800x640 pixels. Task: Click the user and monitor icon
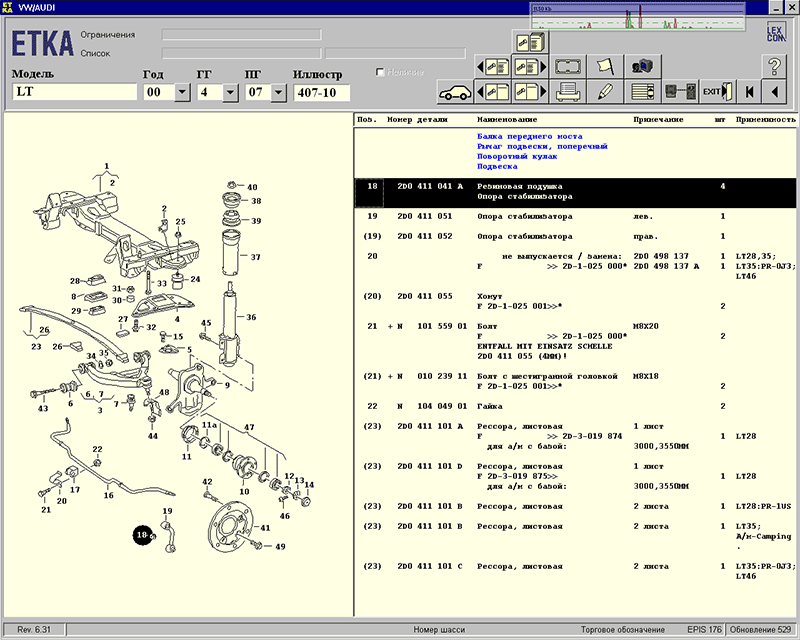(642, 66)
